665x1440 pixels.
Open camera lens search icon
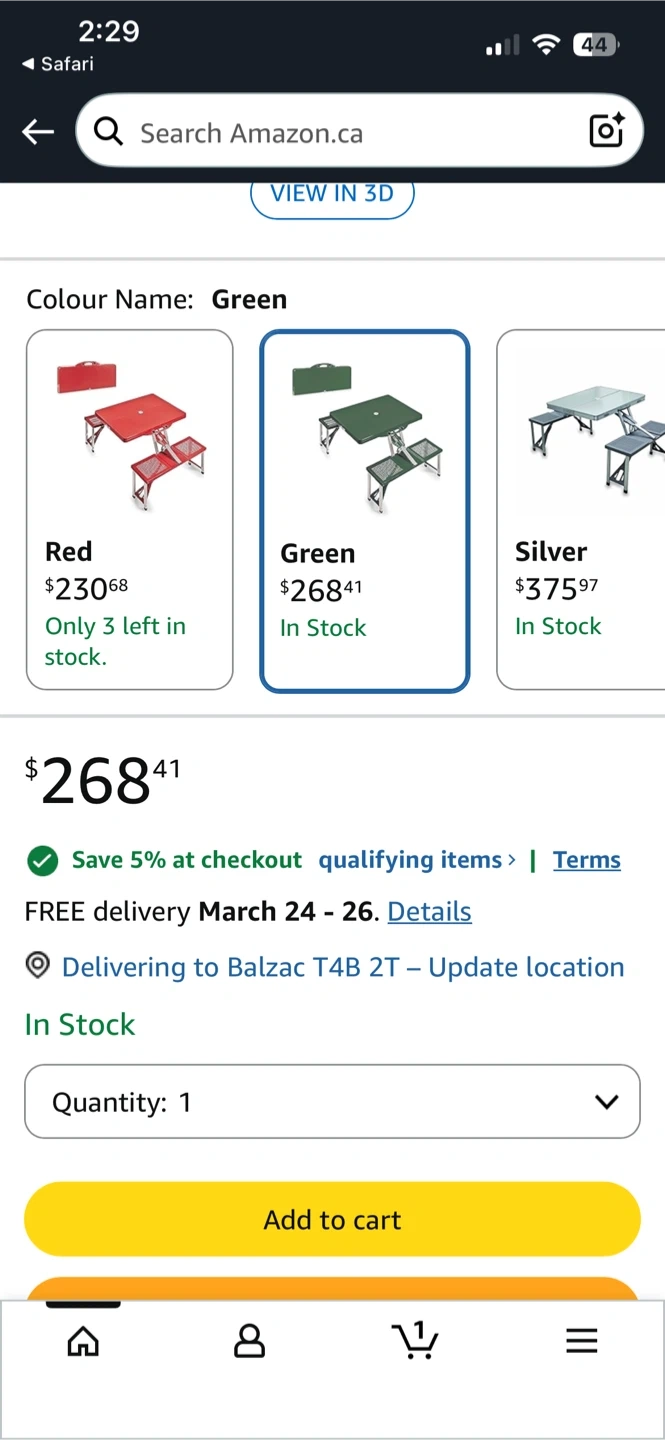(606, 131)
